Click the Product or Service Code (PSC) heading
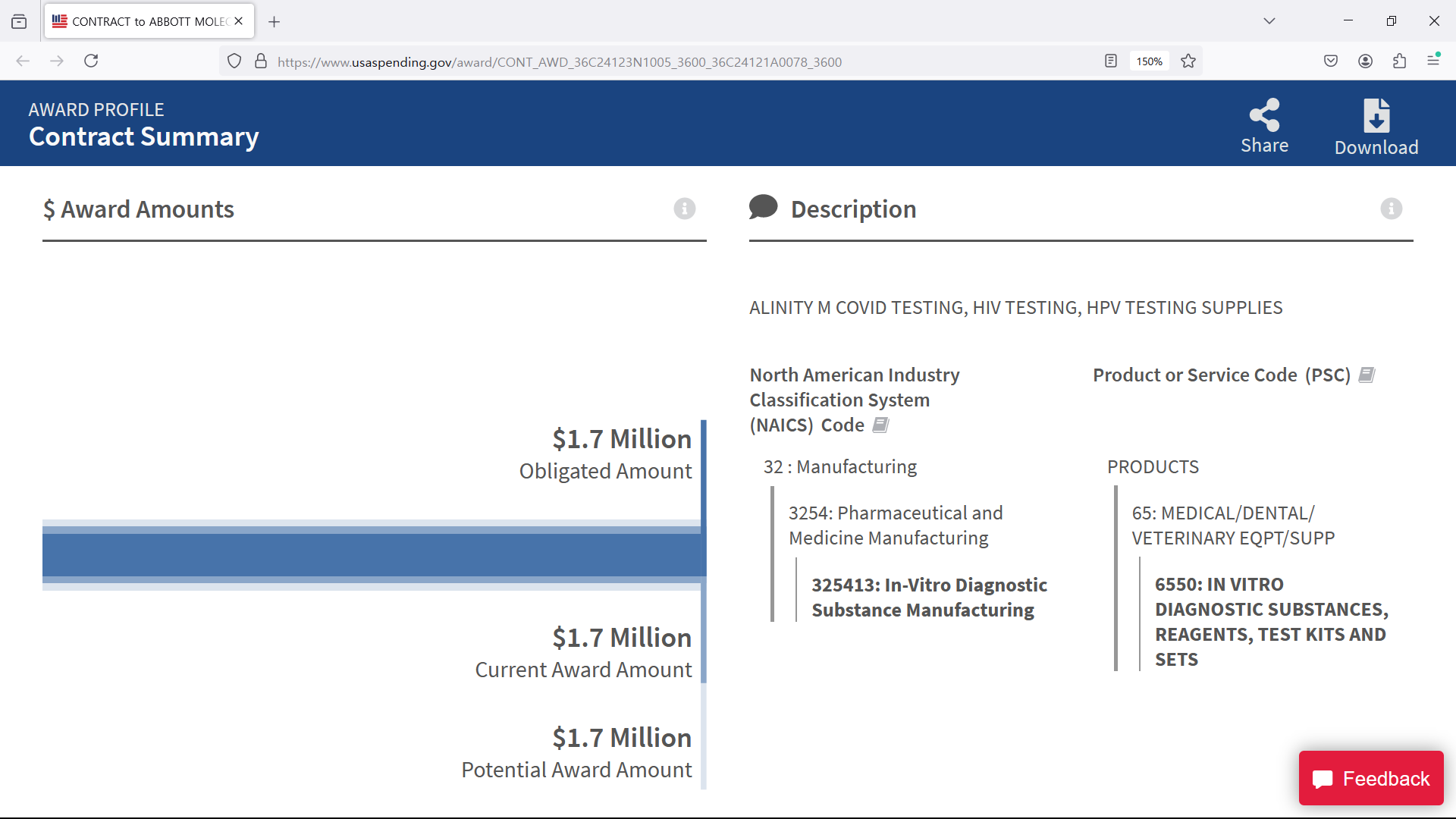Viewport: 1456px width, 819px height. (1221, 375)
